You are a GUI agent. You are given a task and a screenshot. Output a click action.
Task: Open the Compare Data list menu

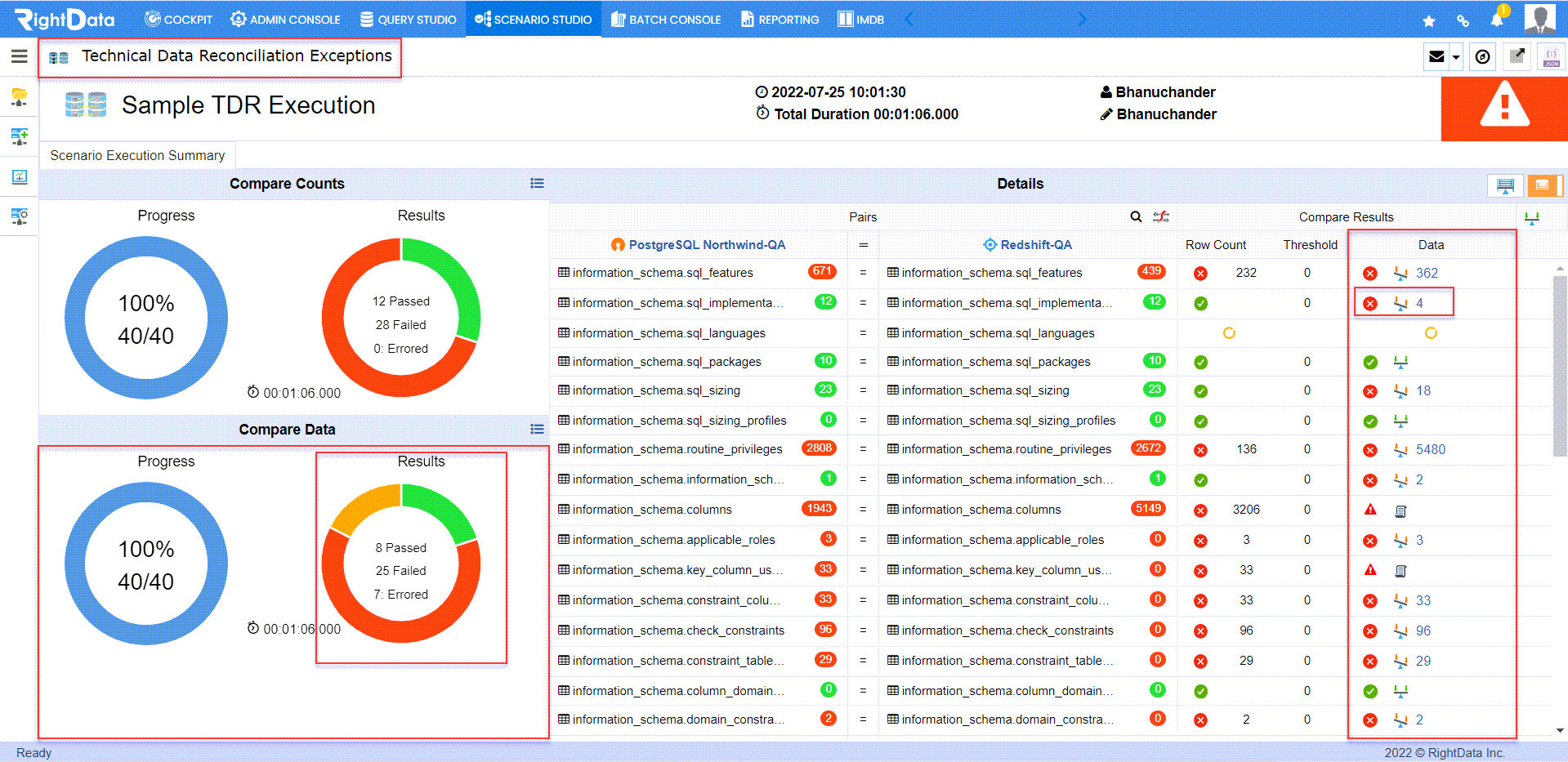pyautogui.click(x=537, y=430)
